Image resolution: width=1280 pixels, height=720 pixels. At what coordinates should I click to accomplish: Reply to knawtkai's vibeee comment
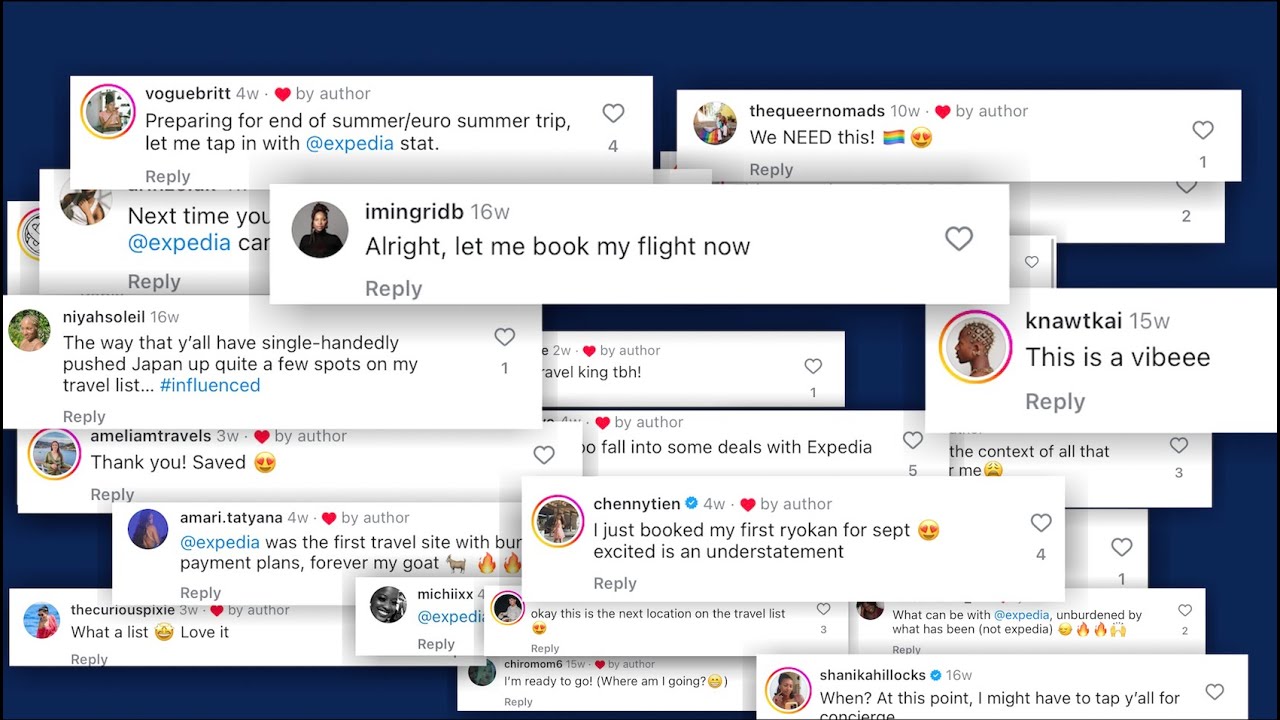coord(1055,402)
